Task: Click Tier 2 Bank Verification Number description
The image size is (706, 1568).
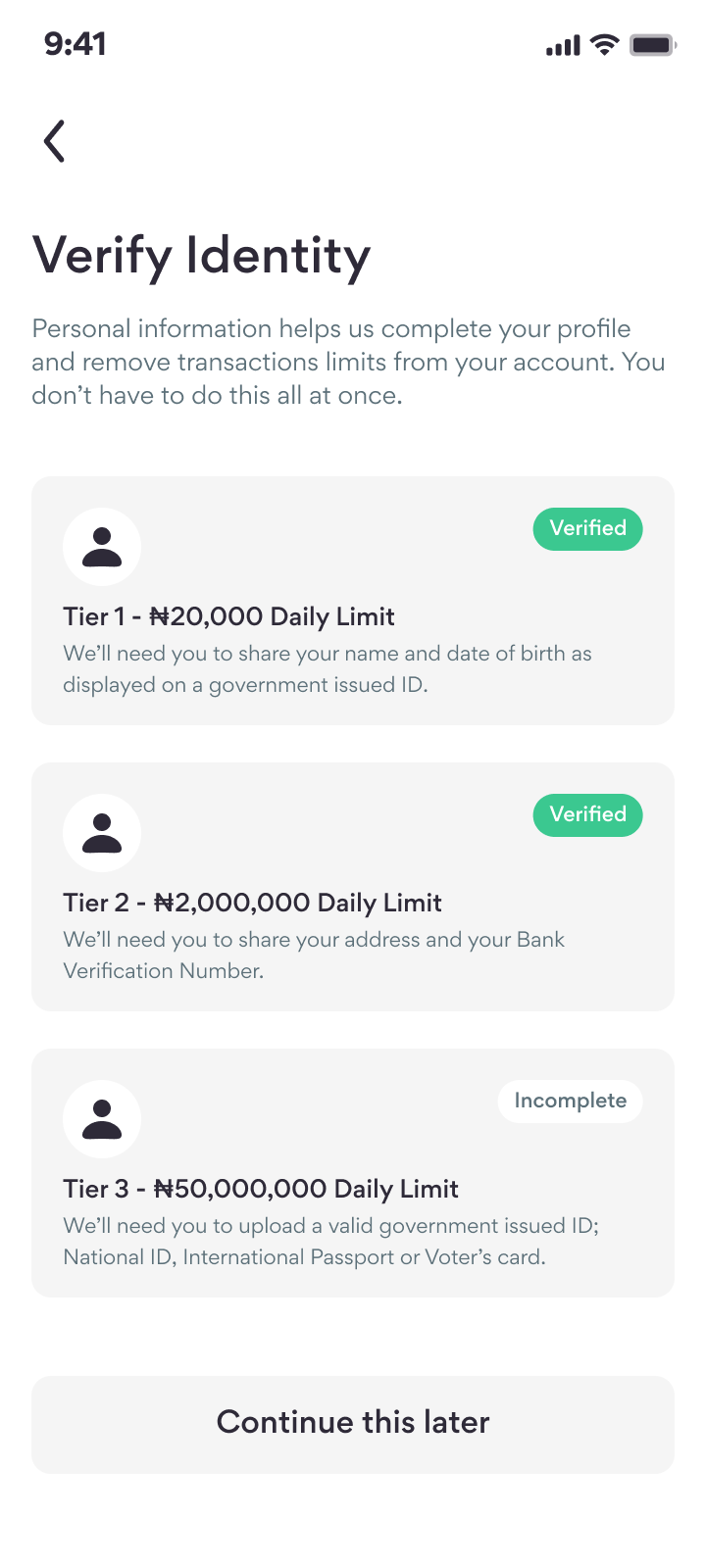Action: [x=314, y=955]
